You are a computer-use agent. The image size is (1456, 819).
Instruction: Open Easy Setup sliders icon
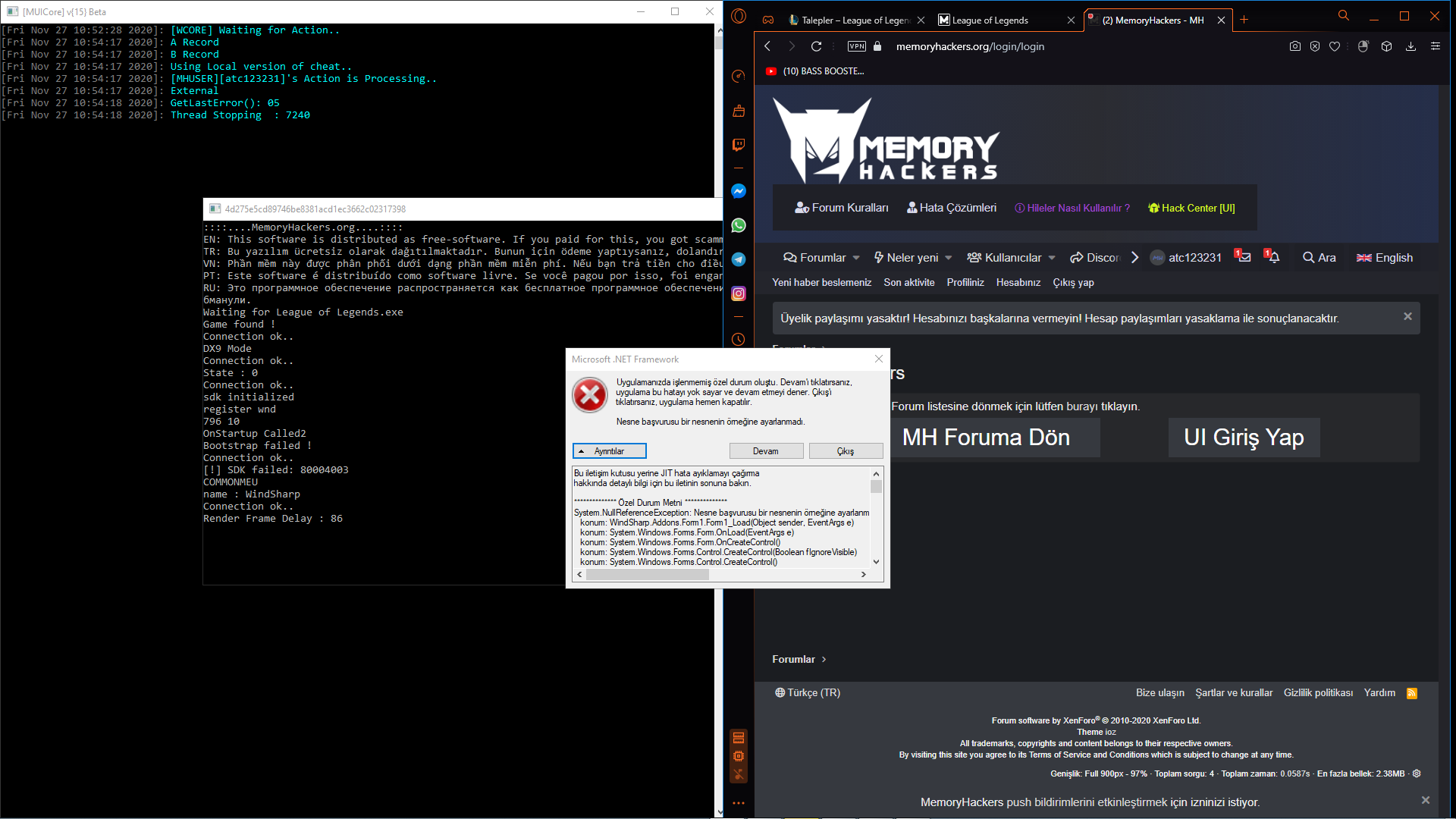tap(1436, 46)
